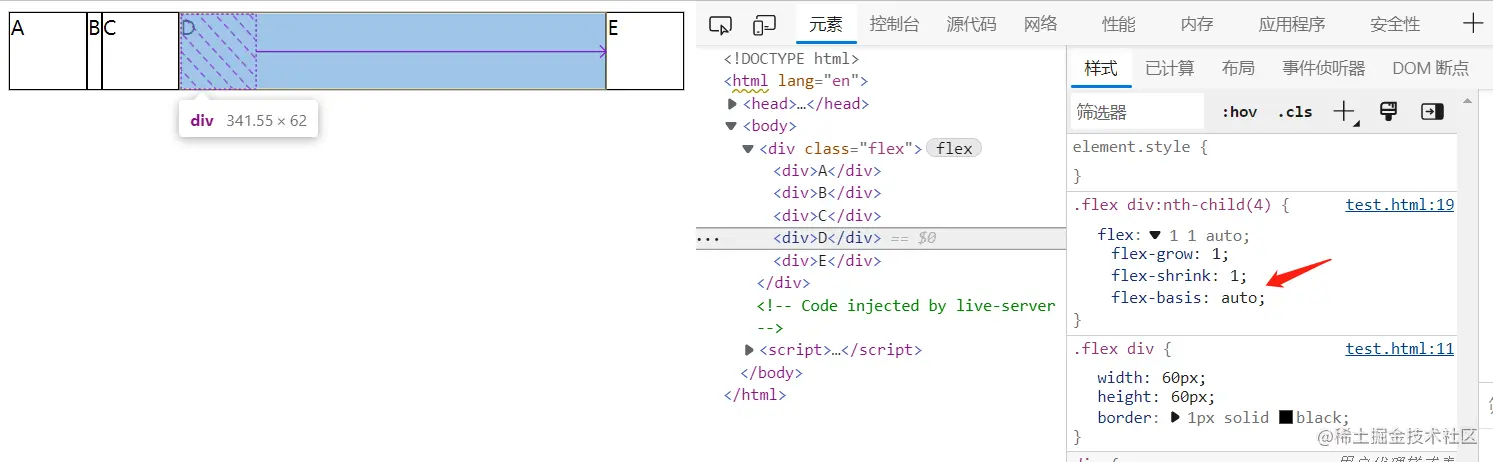Select the <div>B</div> node

pyautogui.click(x=827, y=193)
